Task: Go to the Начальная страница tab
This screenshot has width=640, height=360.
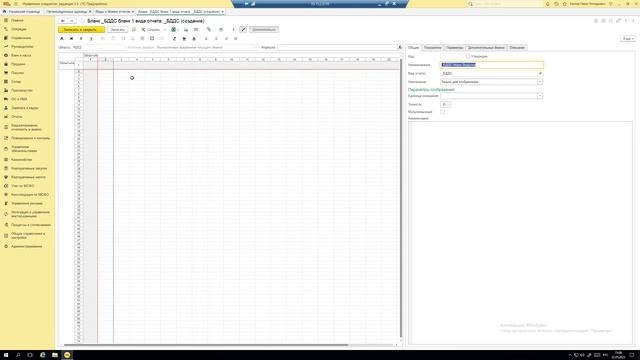Action: coord(22,11)
